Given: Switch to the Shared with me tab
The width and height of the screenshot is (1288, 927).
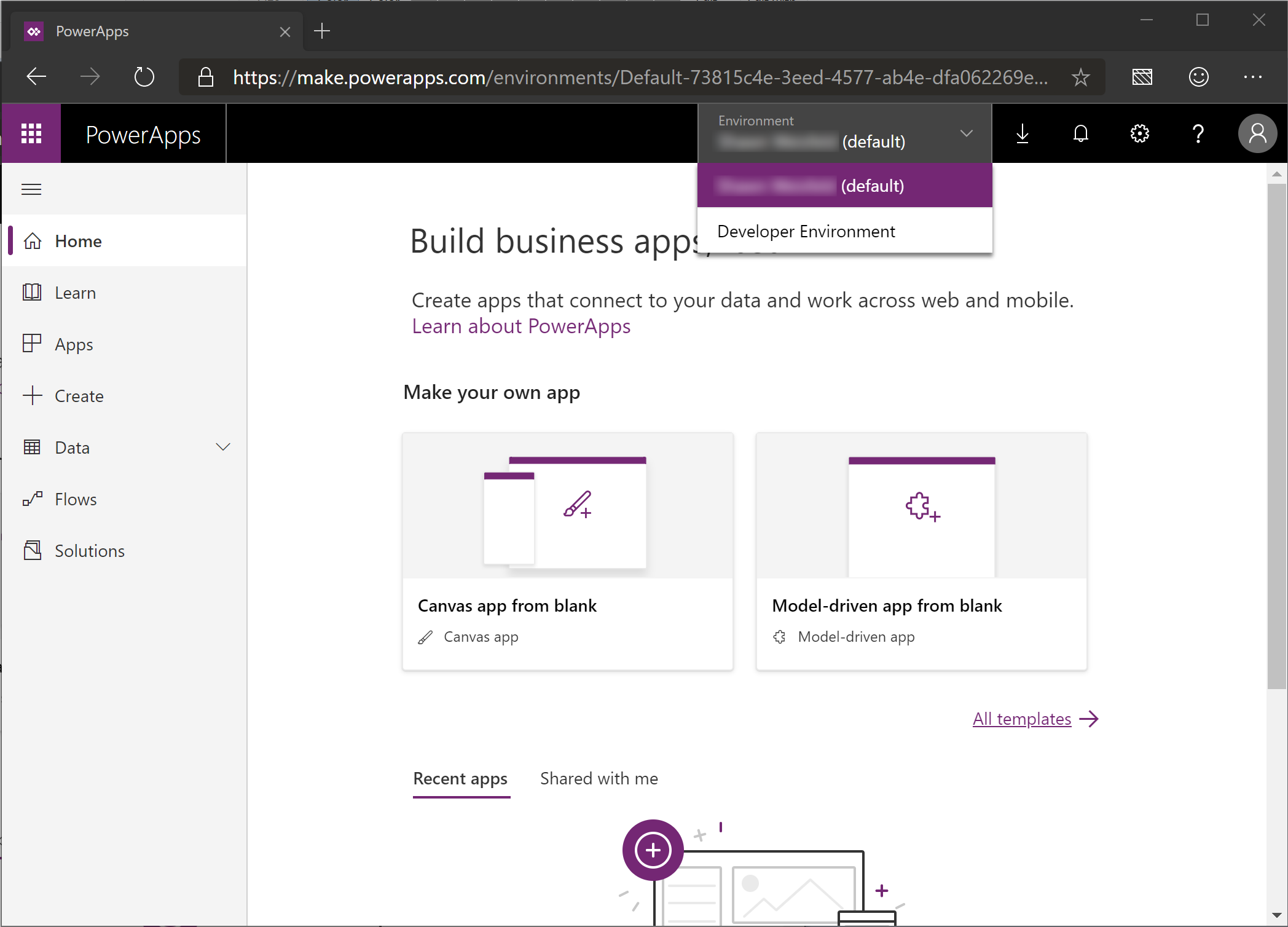Looking at the screenshot, I should pos(599,778).
